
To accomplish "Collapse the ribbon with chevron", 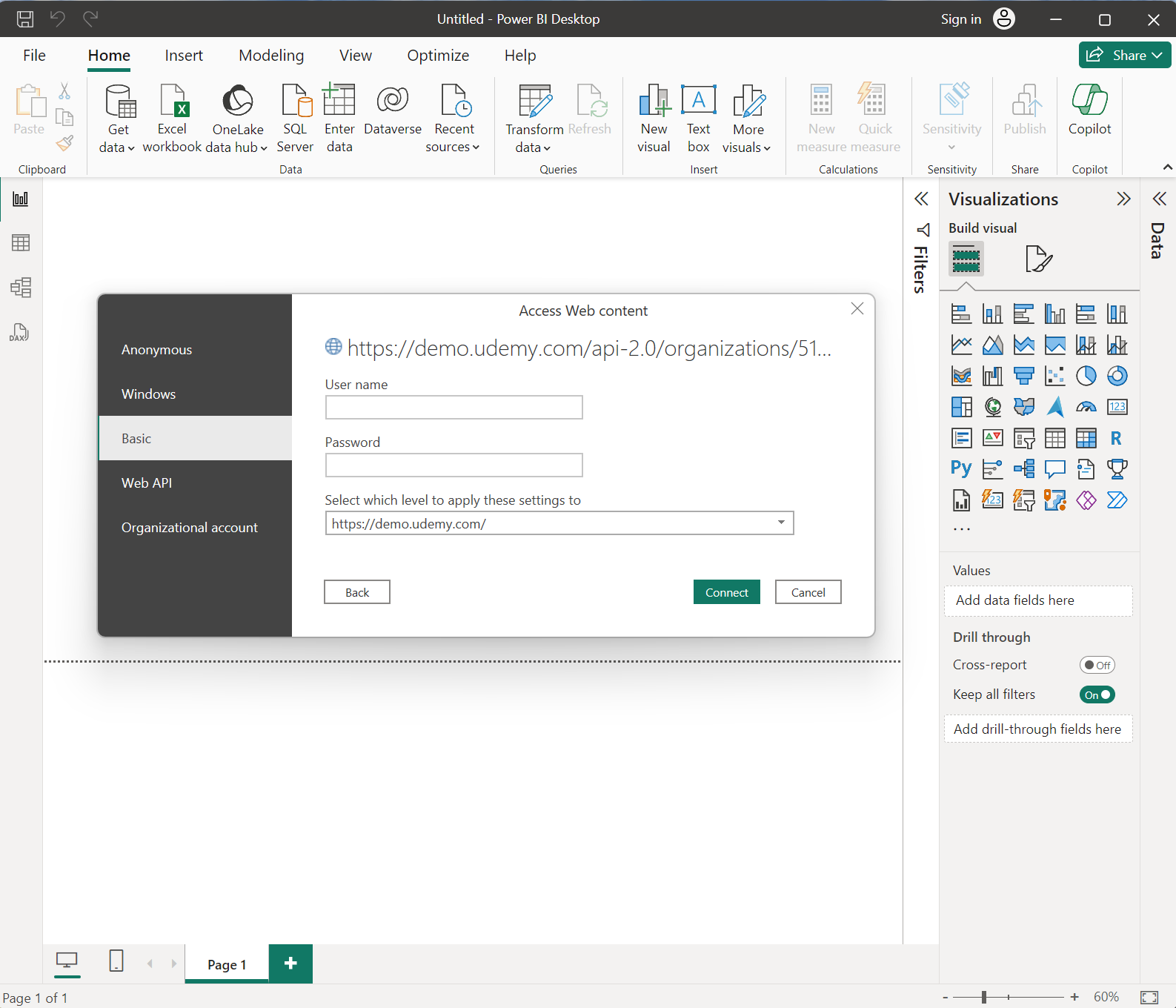I will tap(1167, 168).
